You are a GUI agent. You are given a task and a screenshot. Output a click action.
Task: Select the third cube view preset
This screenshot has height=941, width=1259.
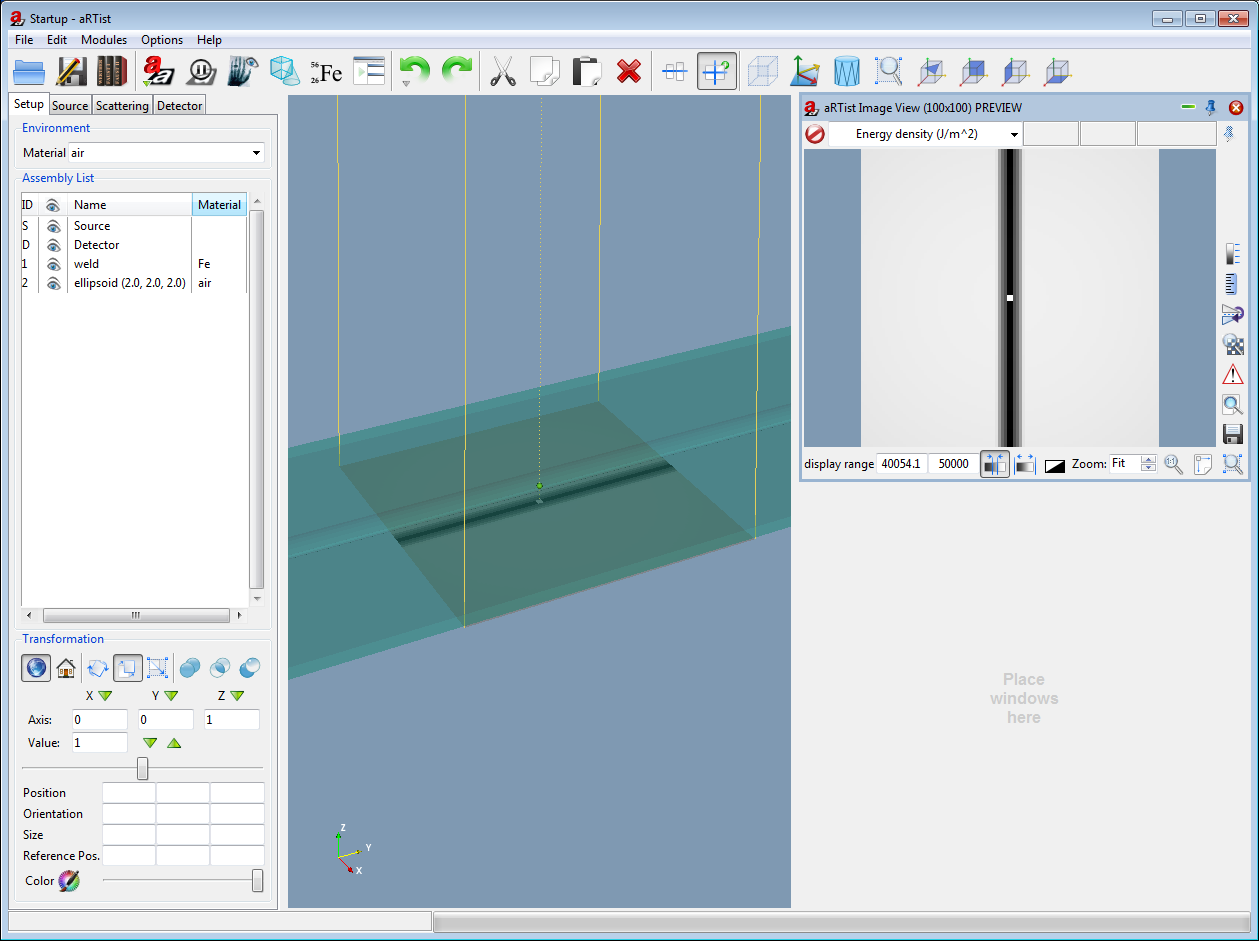(1015, 72)
